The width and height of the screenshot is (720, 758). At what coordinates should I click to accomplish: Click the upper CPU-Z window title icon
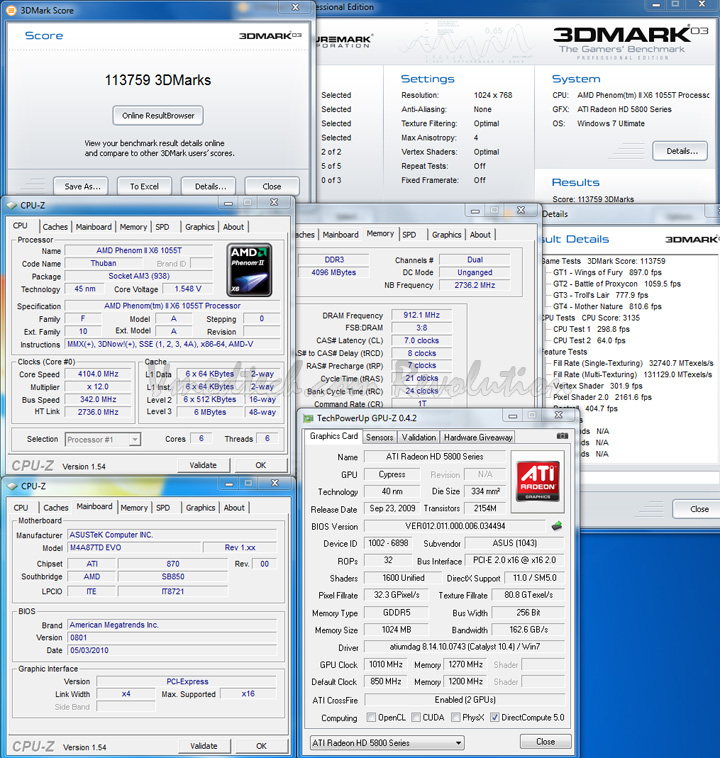pos(12,205)
